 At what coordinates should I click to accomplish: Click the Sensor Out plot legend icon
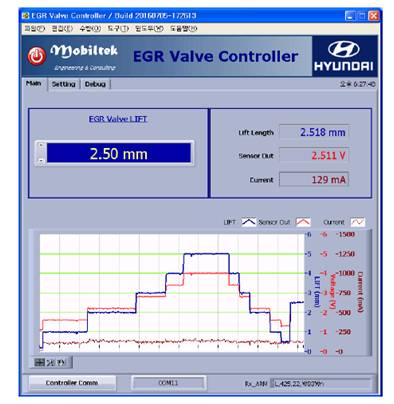[303, 222]
